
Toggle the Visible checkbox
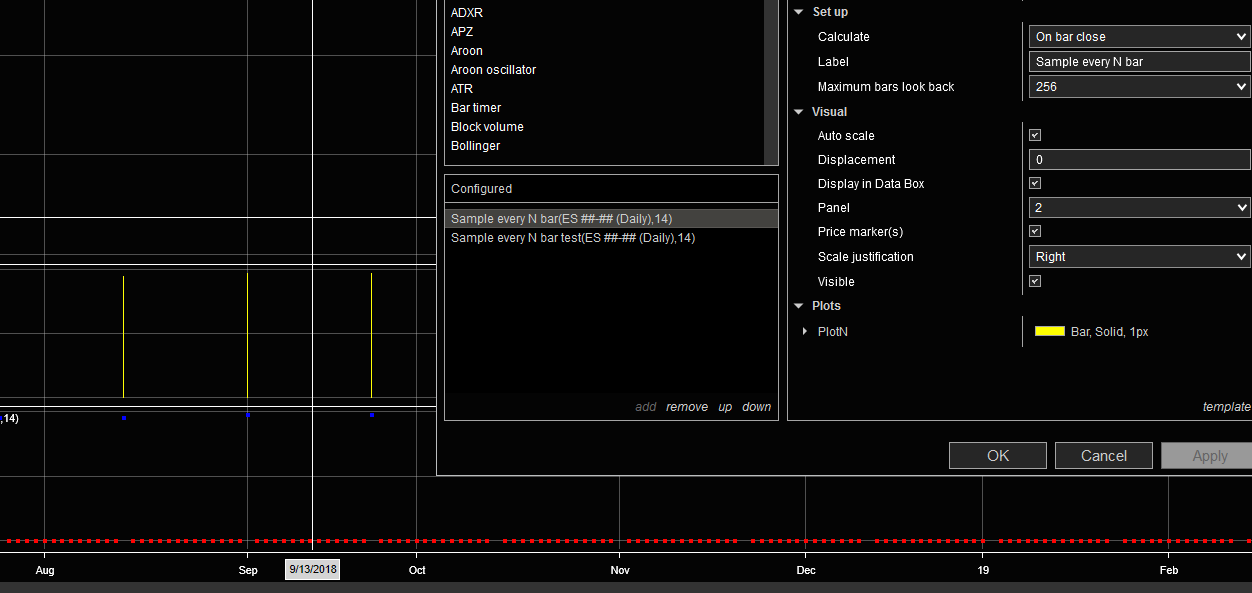pyautogui.click(x=1035, y=282)
